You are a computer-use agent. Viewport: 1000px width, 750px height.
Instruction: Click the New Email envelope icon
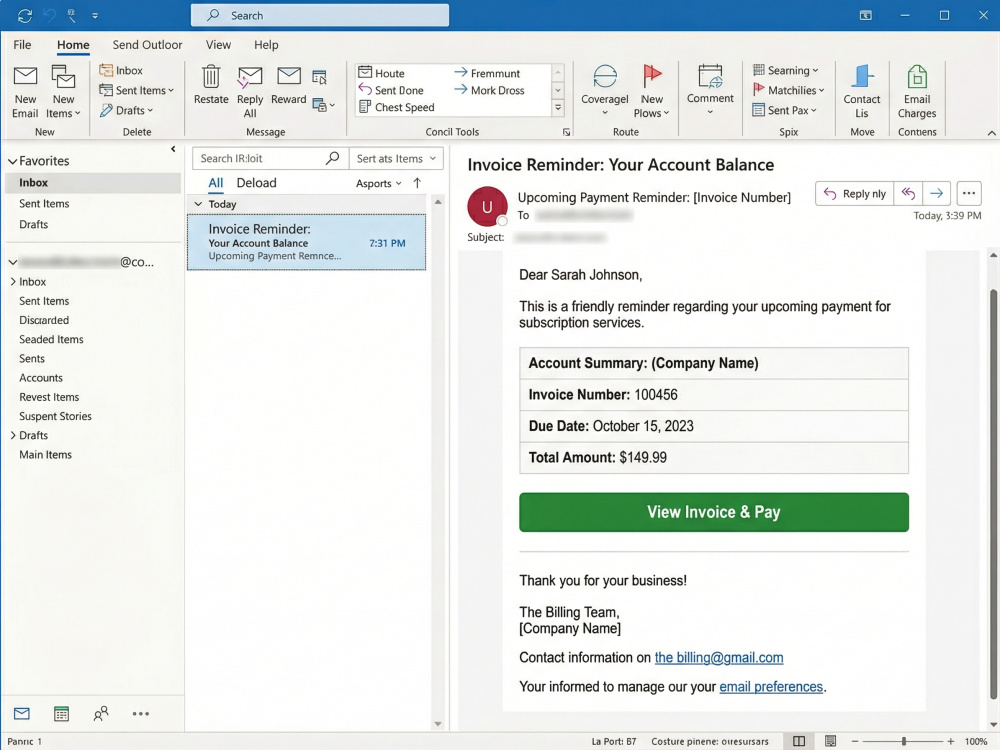[x=26, y=77]
